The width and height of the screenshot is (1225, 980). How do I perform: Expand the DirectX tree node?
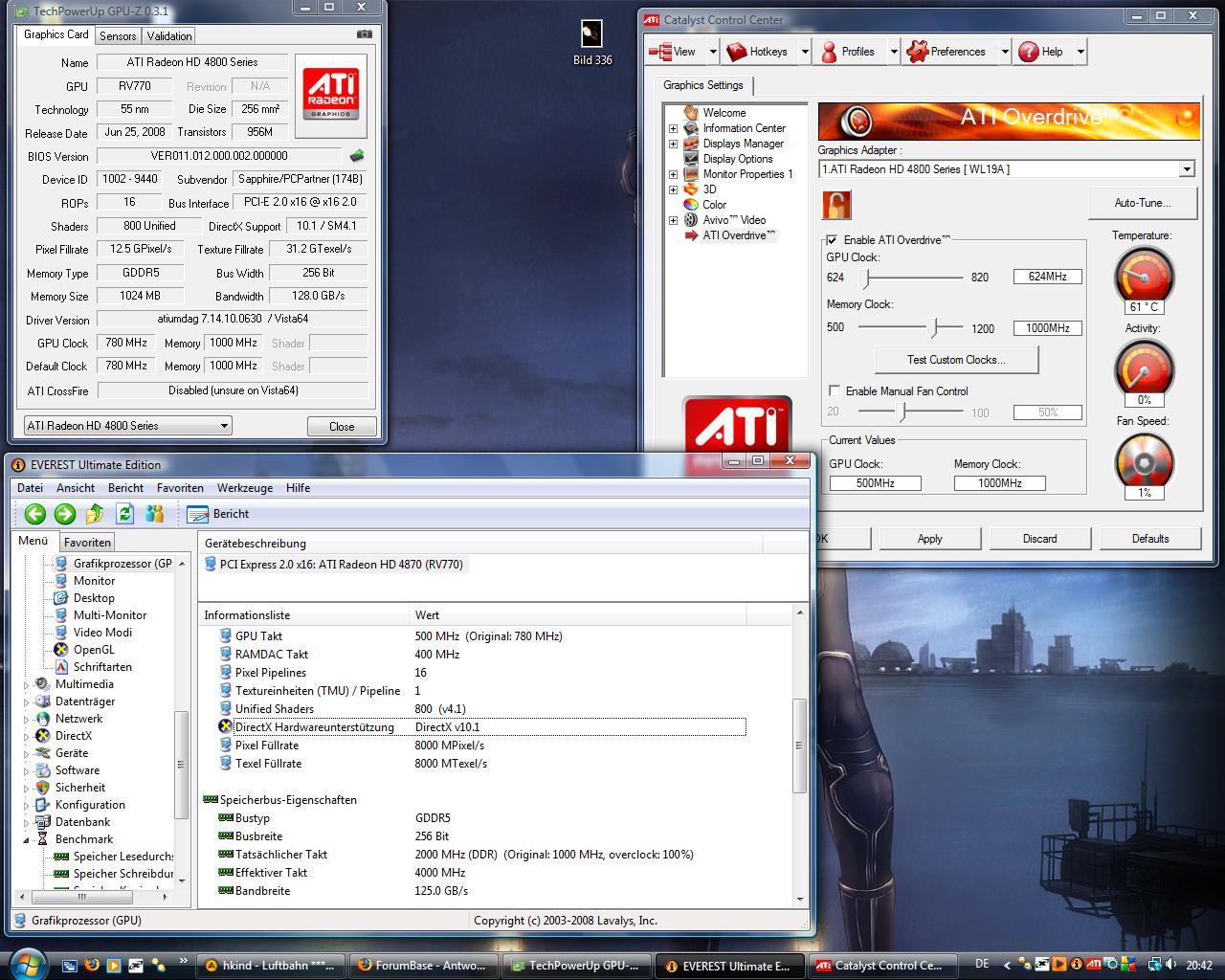coord(26,736)
